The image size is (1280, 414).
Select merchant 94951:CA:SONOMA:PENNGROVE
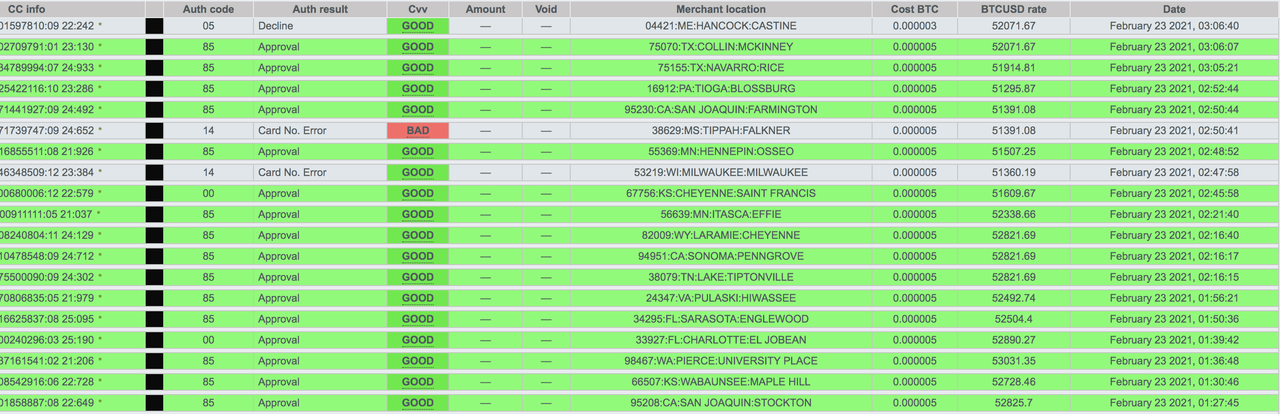click(x=720, y=257)
